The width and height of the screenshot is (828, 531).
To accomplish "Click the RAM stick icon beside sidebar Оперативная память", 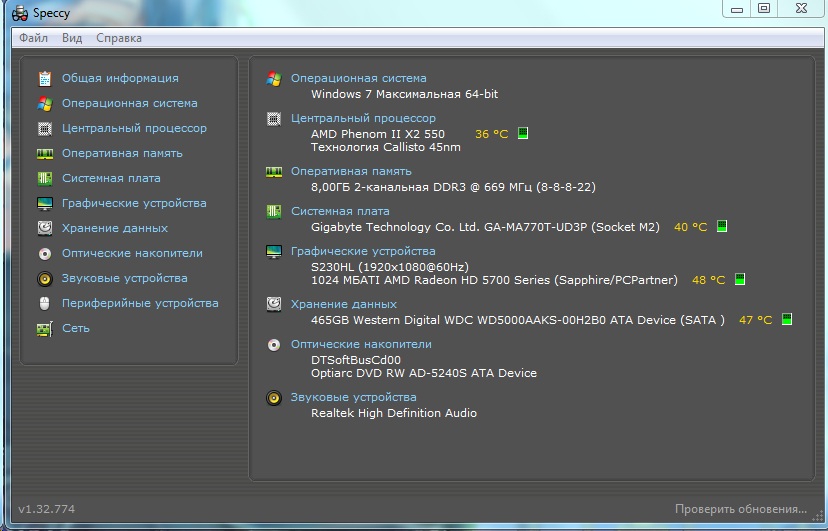I will (45, 154).
